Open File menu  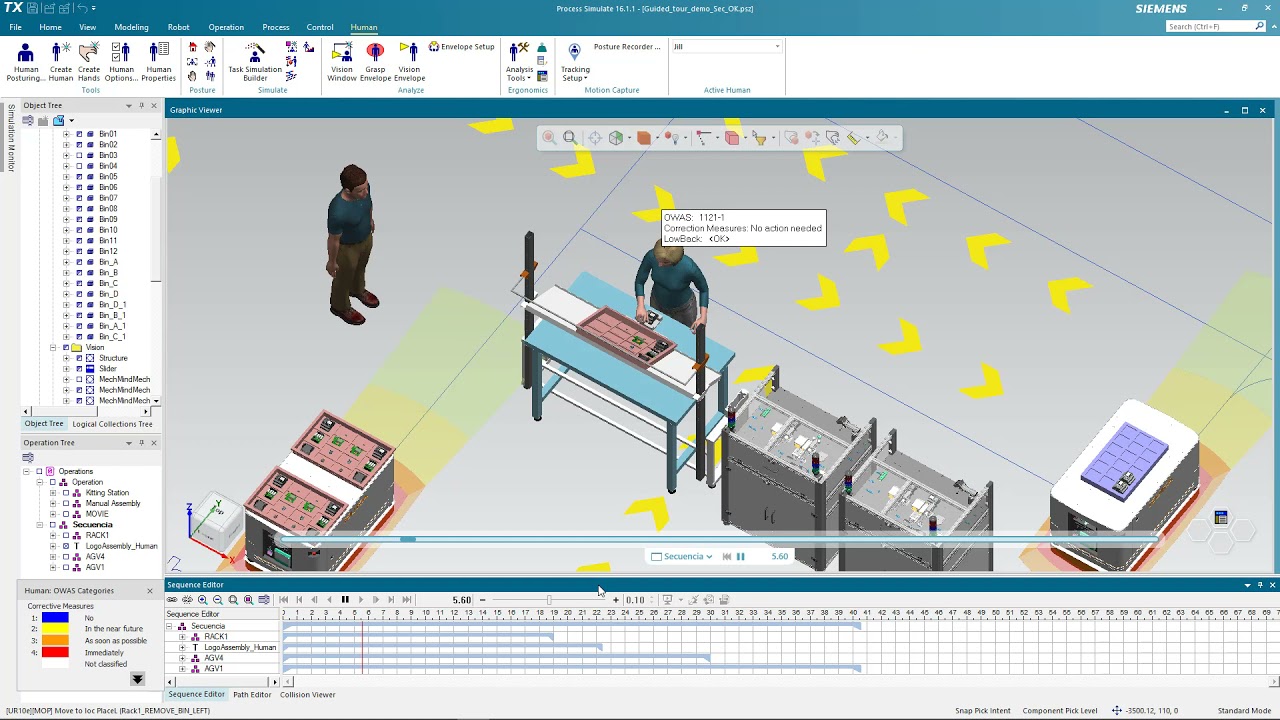click(x=15, y=27)
